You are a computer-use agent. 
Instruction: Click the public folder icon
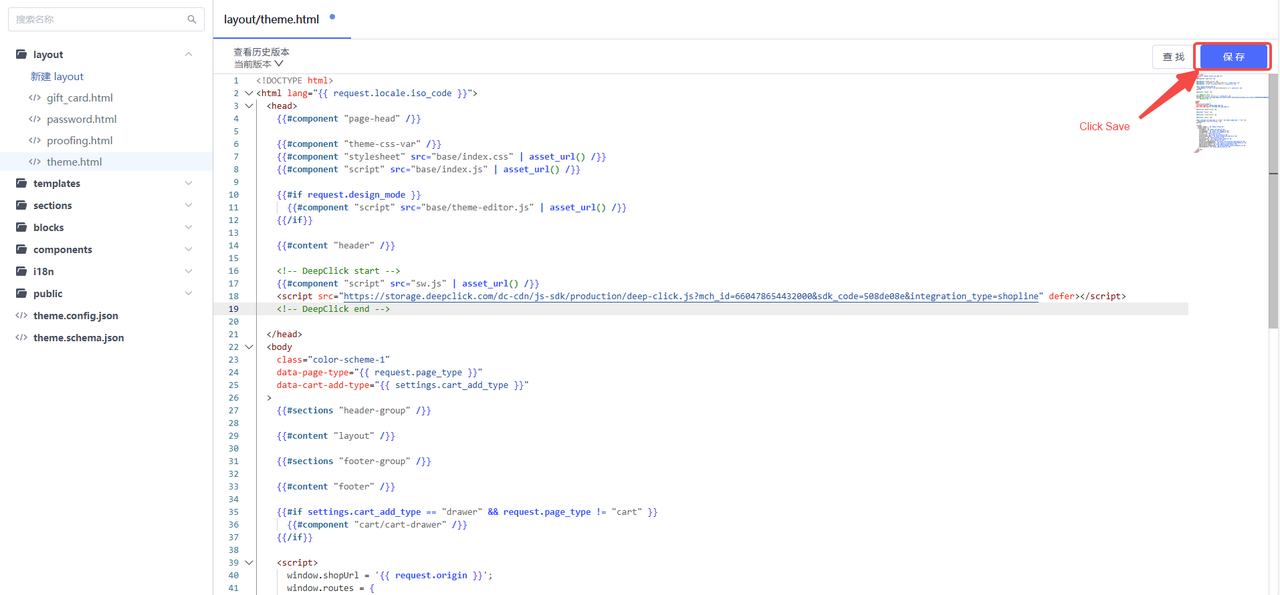point(21,294)
